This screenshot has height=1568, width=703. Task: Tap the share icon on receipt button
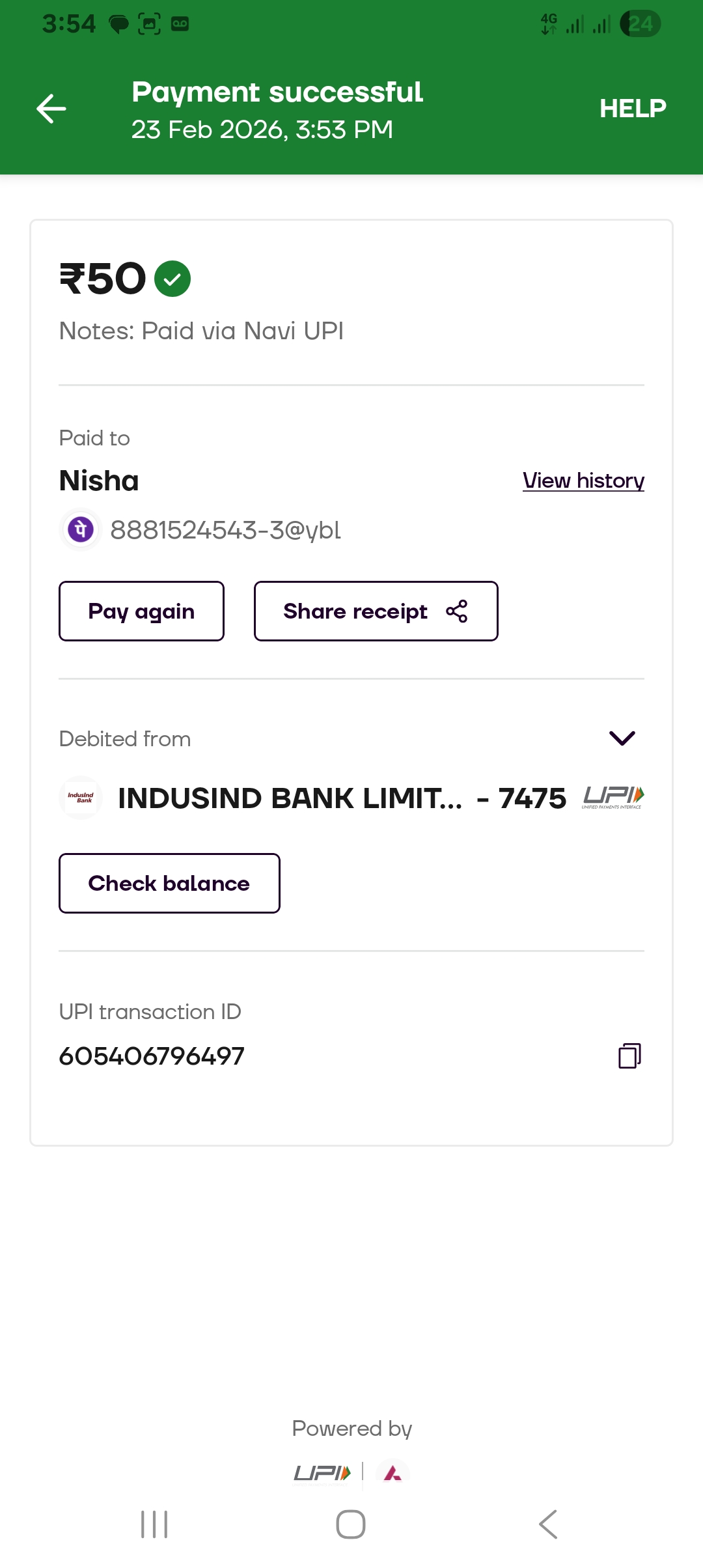[457, 611]
